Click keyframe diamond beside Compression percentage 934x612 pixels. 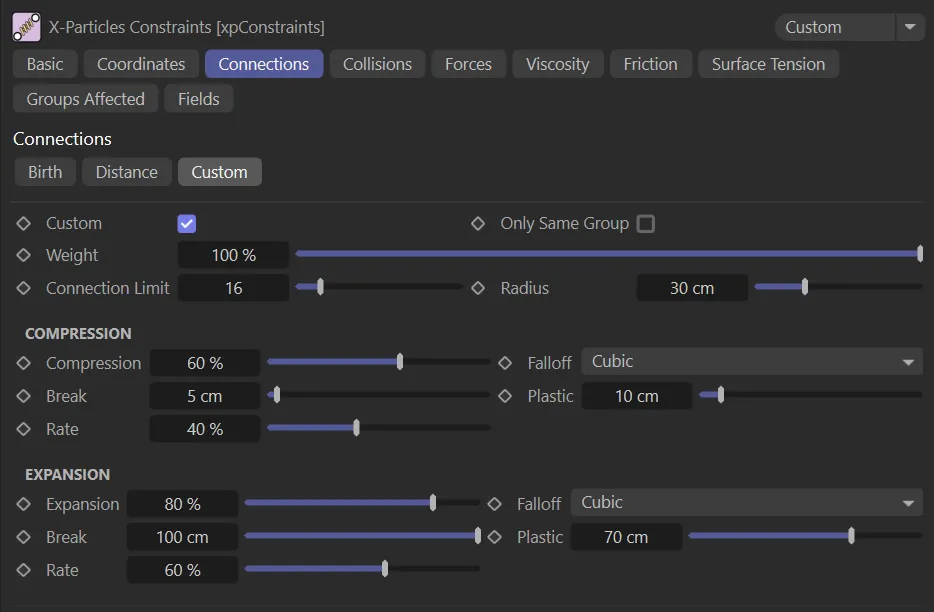pos(24,363)
